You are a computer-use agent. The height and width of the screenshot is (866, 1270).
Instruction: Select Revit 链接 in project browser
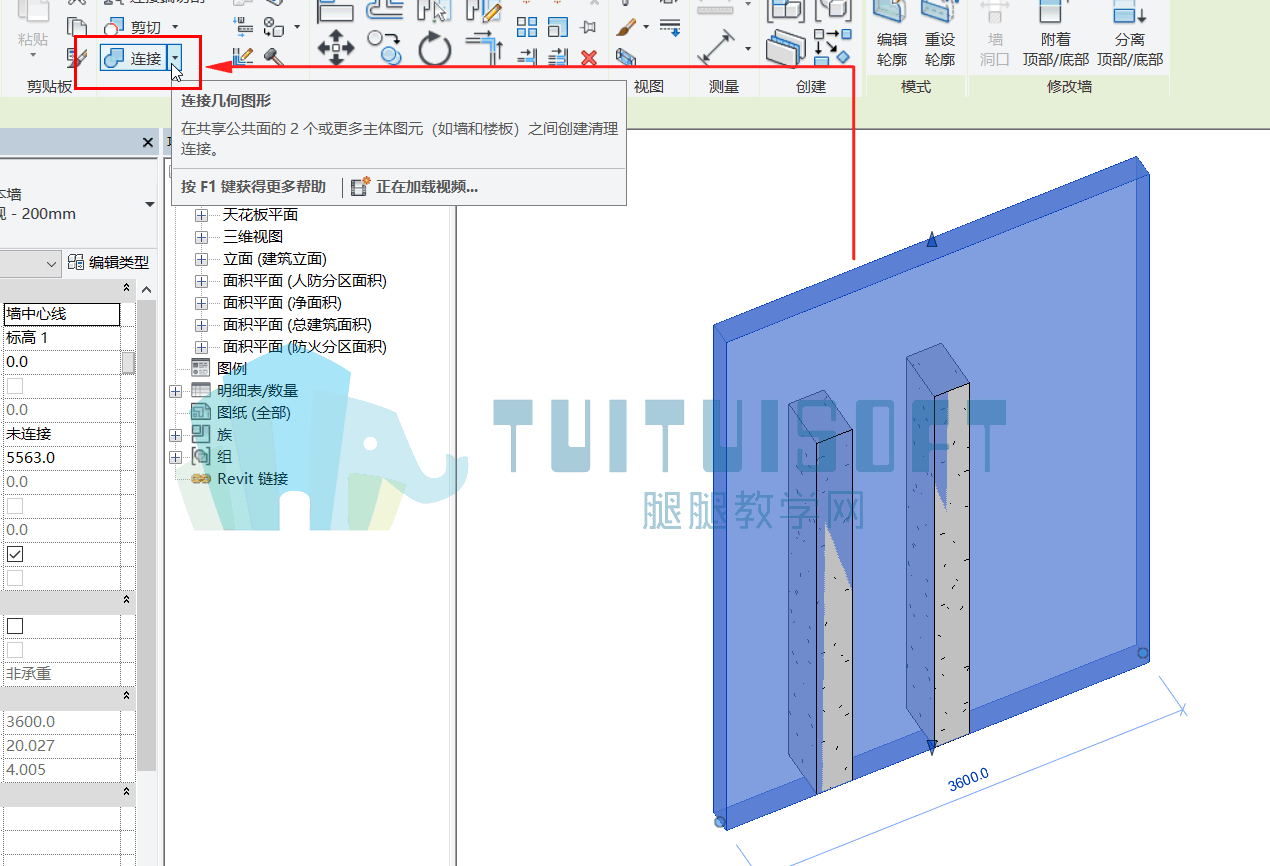pos(253,479)
